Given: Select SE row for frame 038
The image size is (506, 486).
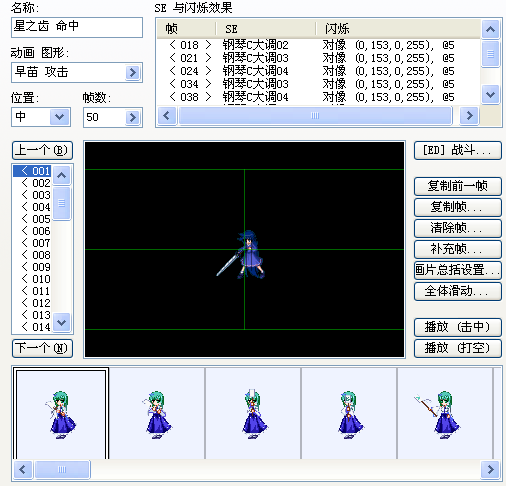Looking at the screenshot, I should click(x=318, y=97).
